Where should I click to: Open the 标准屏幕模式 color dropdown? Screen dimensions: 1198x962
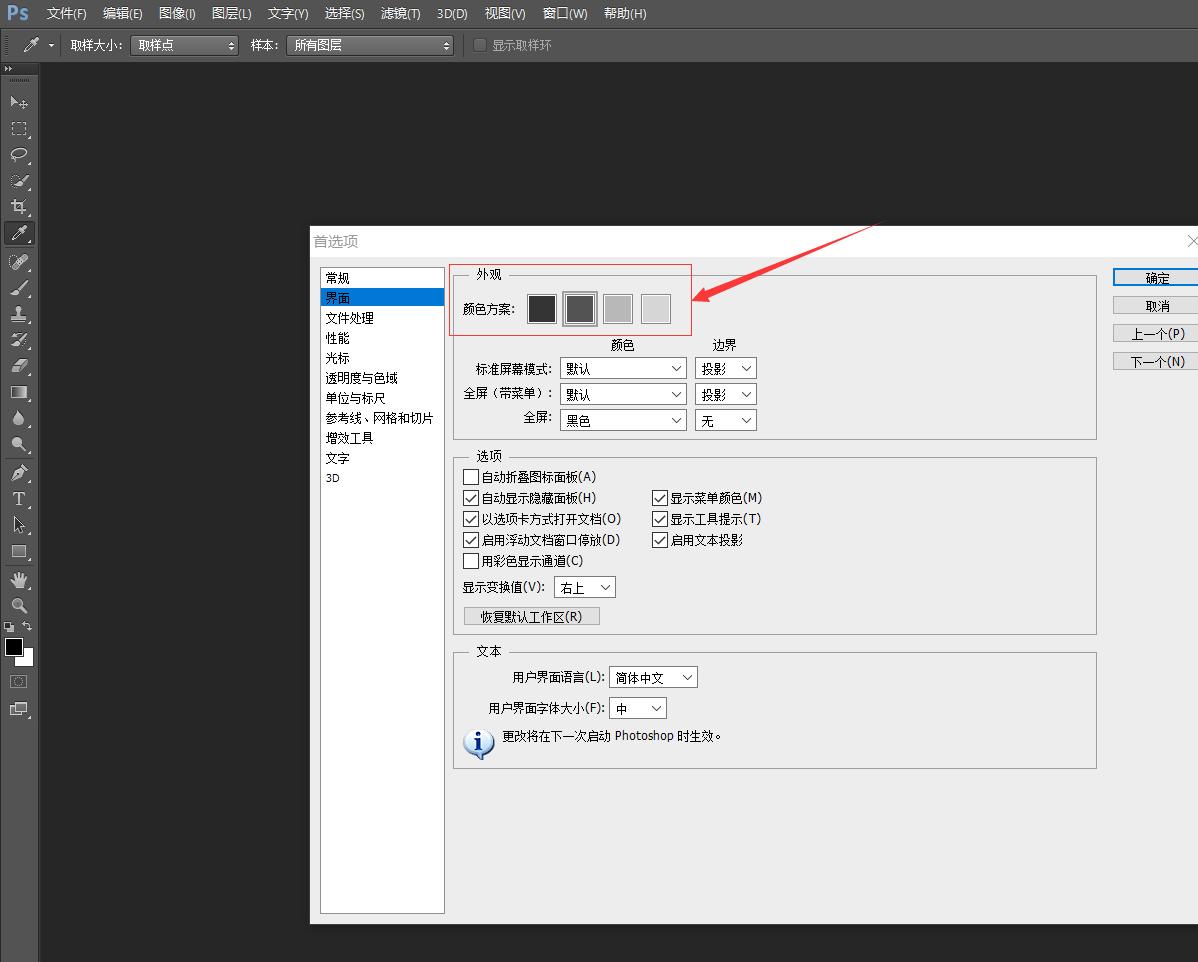(x=622, y=368)
